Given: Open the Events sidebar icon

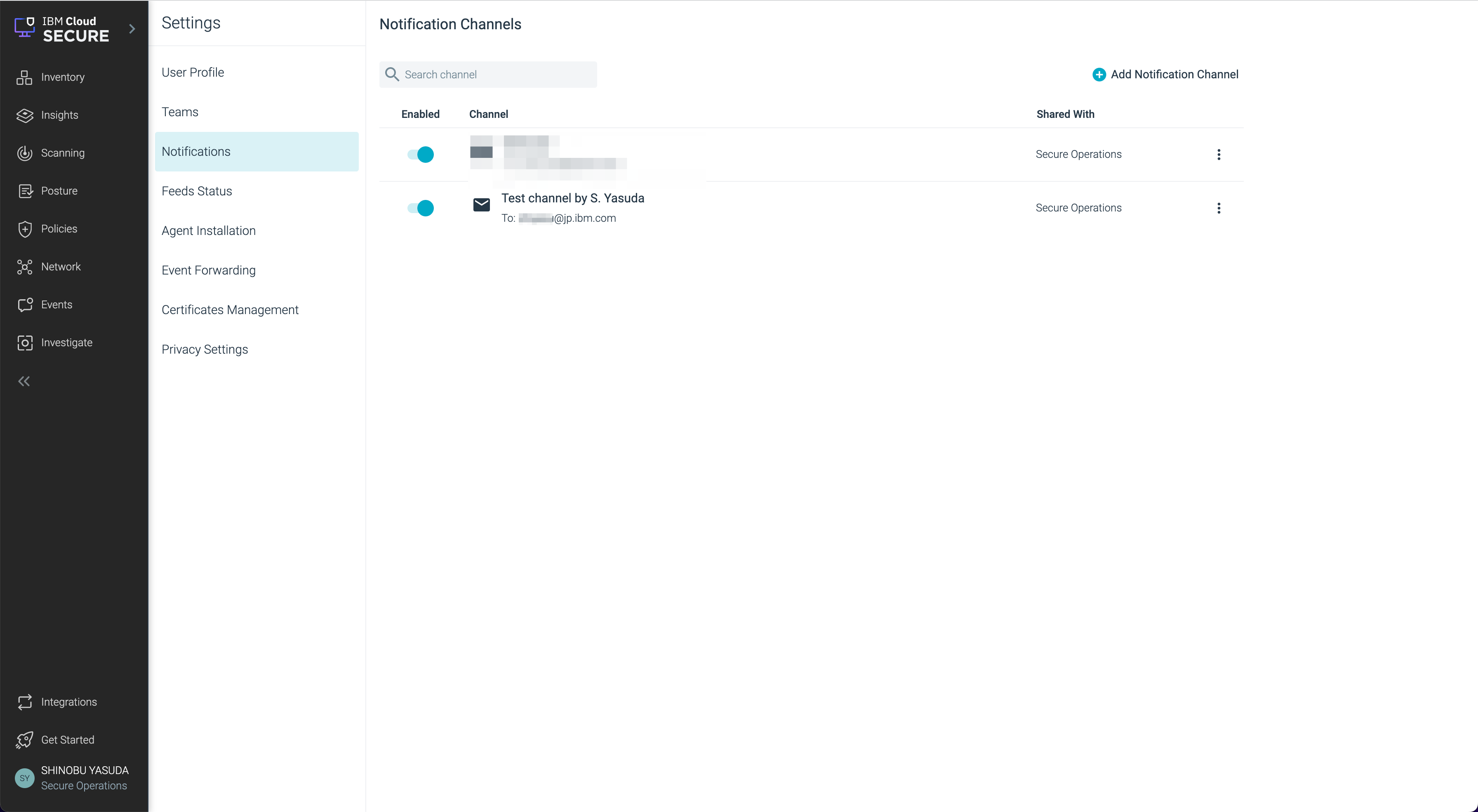Looking at the screenshot, I should click(24, 305).
